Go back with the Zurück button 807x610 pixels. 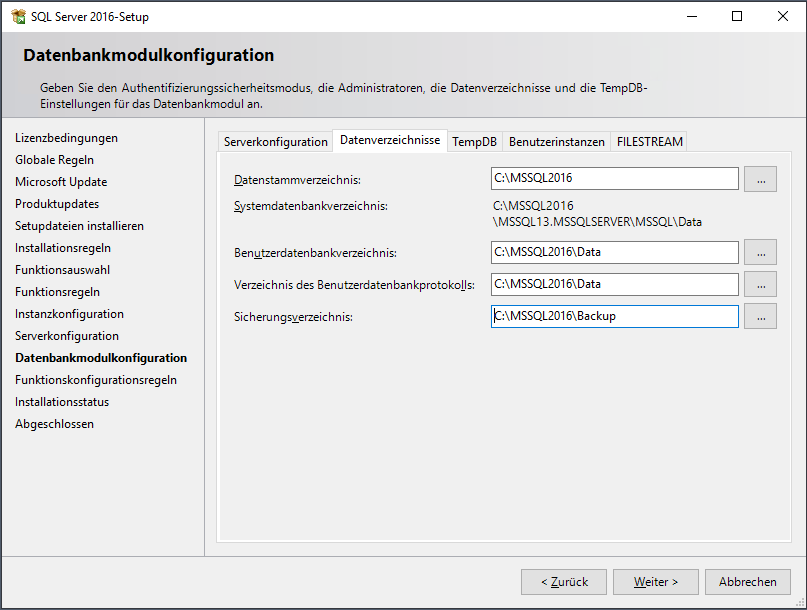tap(564, 582)
